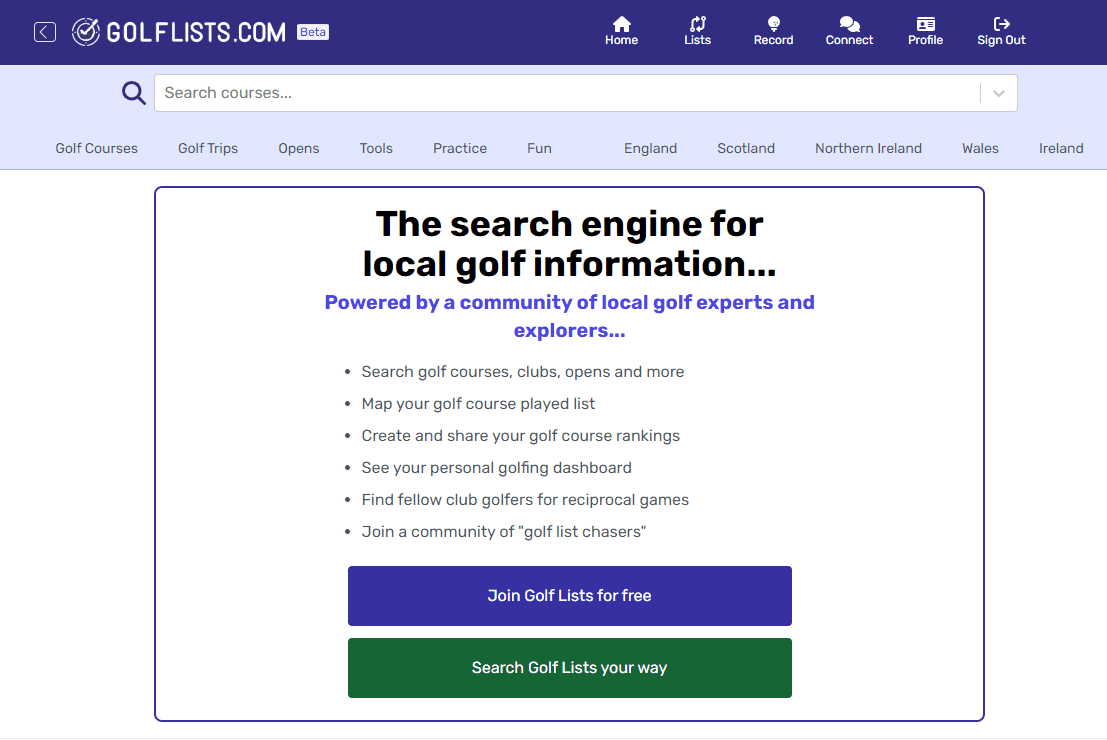The width and height of the screenshot is (1107, 740).
Task: Open the Tools menu
Action: tap(376, 148)
